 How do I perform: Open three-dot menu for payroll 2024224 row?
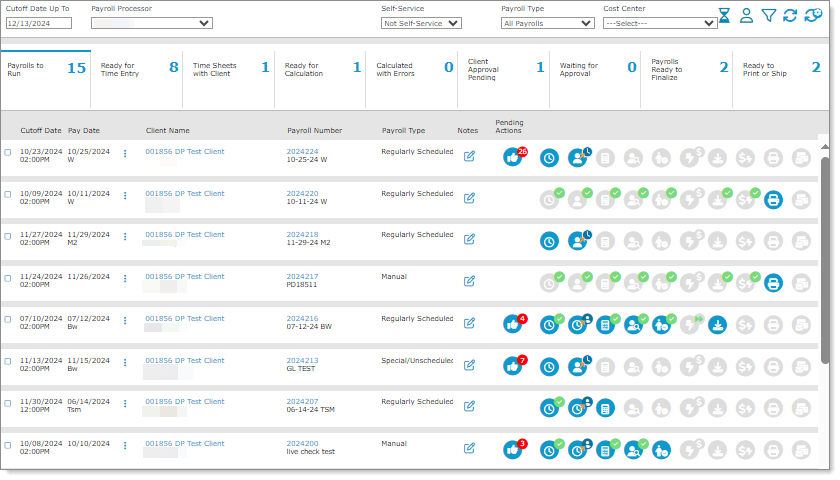coord(125,154)
